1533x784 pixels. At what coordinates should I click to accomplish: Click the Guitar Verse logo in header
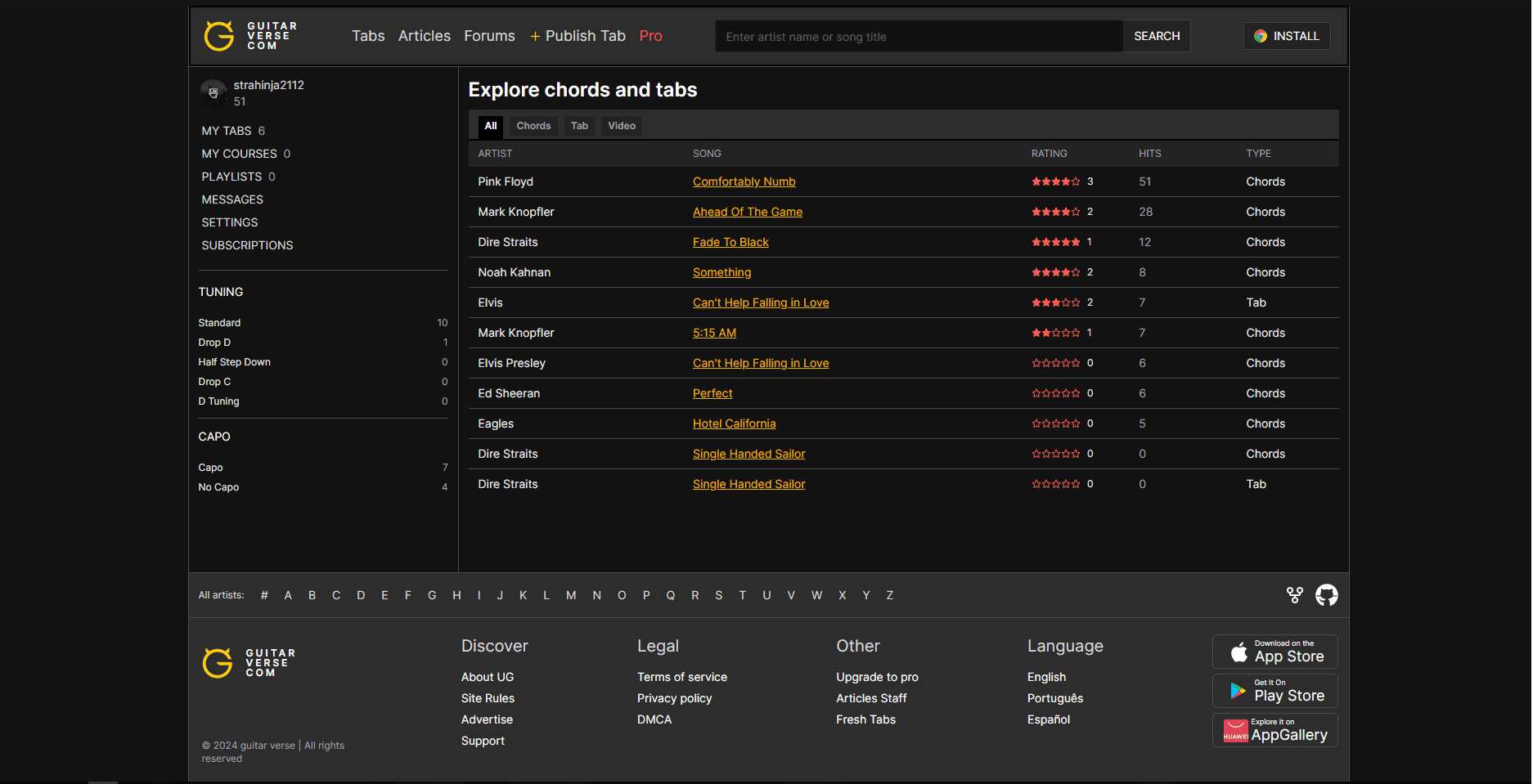click(x=250, y=36)
